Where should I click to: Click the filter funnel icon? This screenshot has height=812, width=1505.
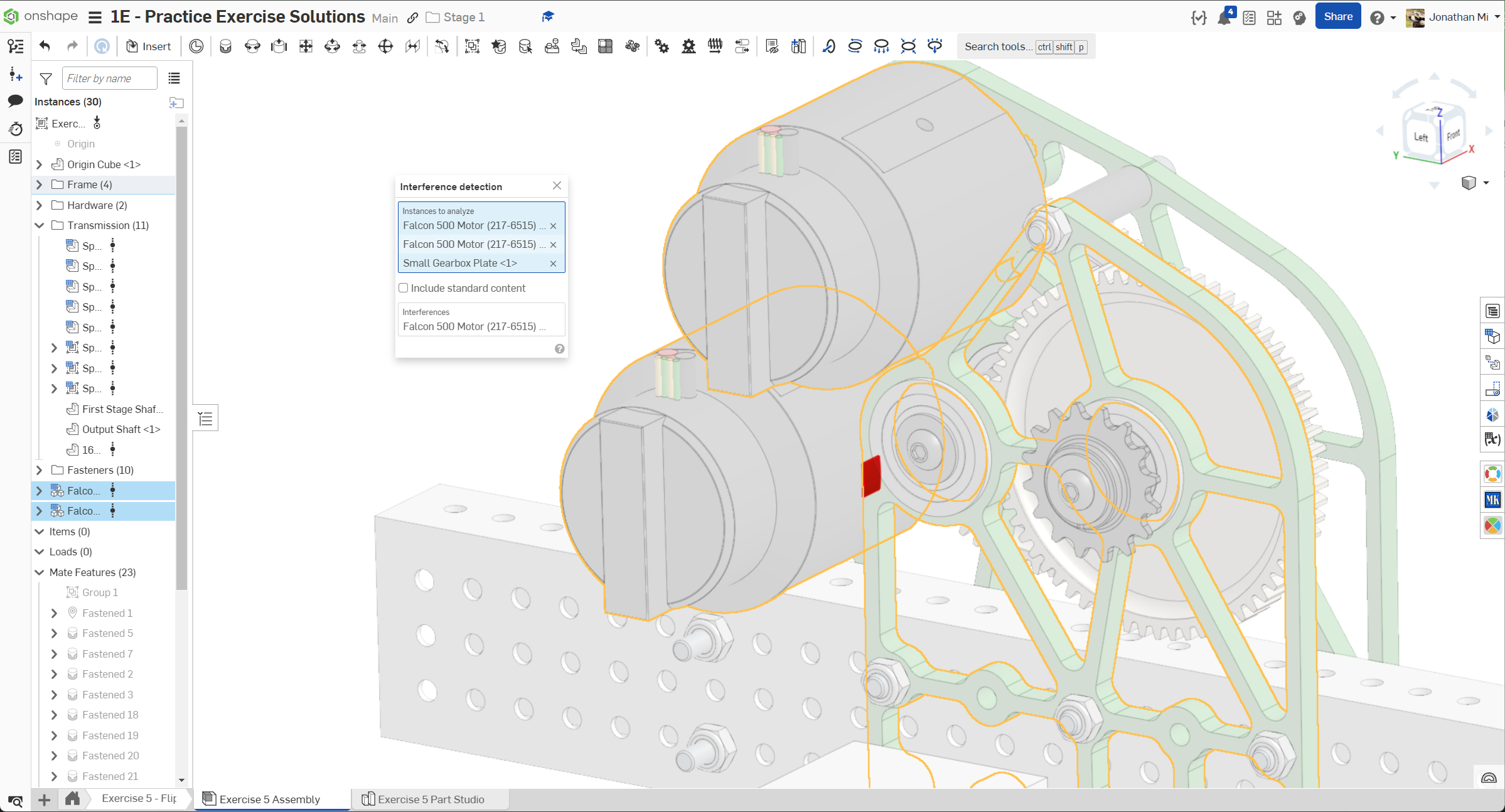tap(46, 78)
